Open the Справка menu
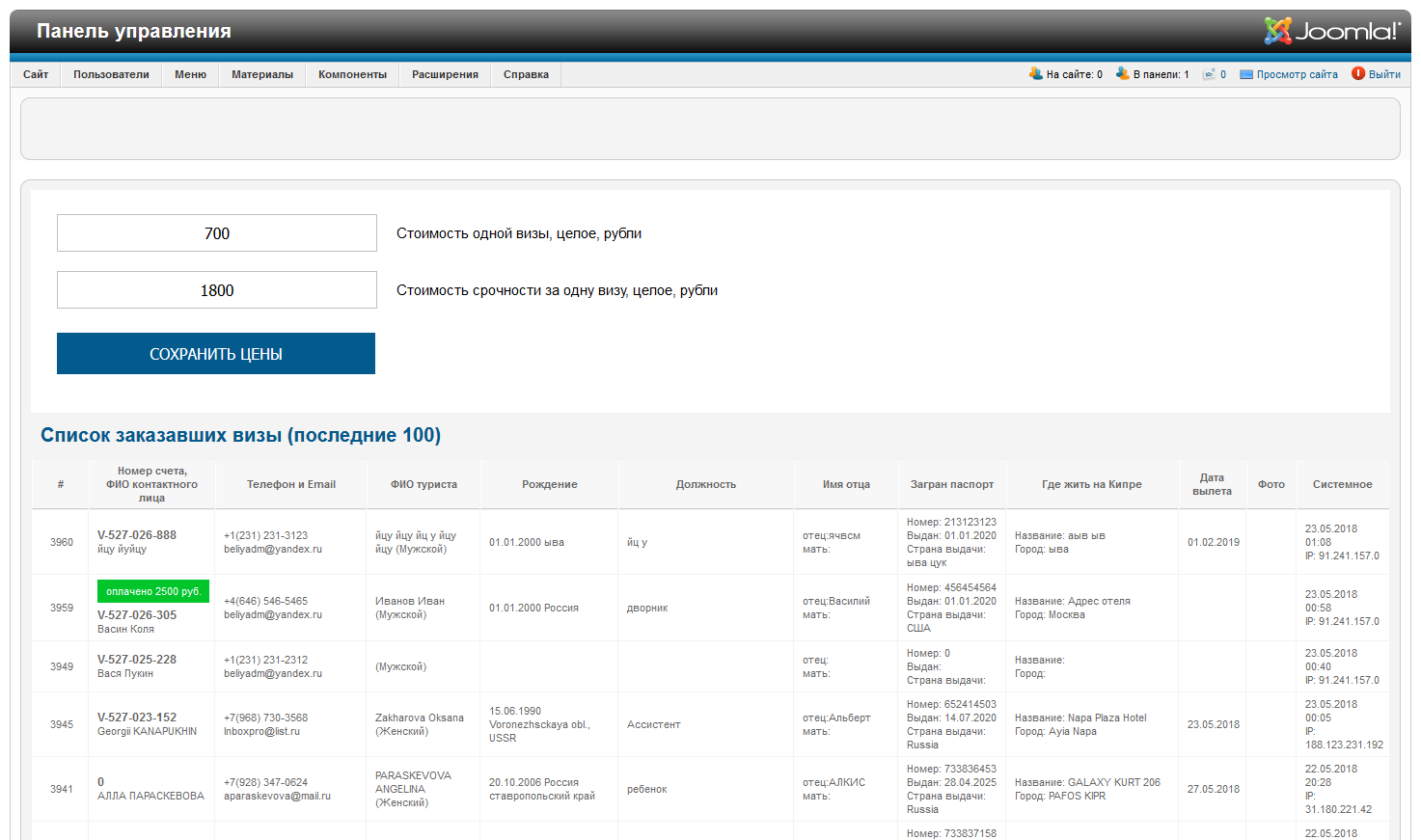The width and height of the screenshot is (1421, 840). click(x=526, y=74)
